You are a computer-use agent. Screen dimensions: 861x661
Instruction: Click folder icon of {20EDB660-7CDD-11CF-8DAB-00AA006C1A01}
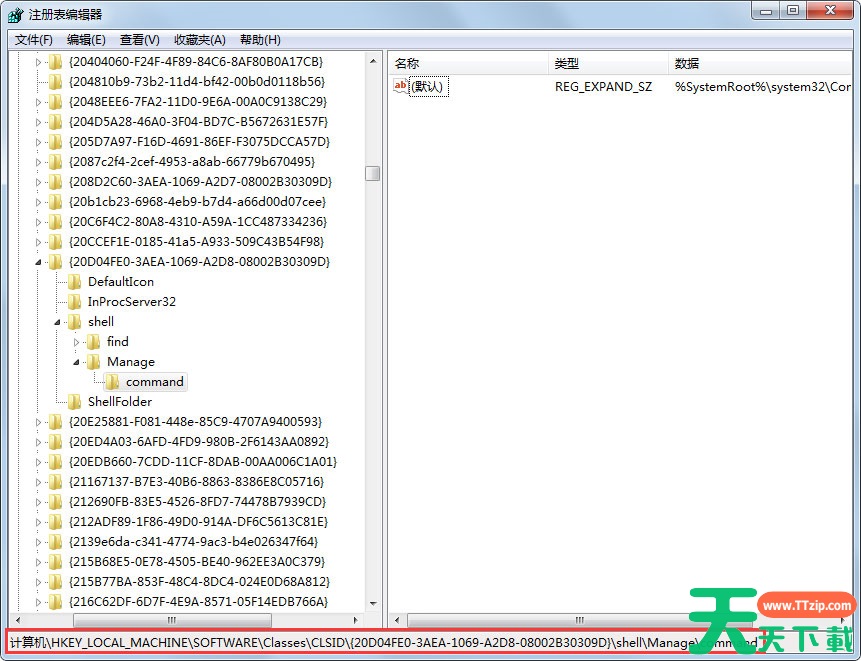[55, 462]
